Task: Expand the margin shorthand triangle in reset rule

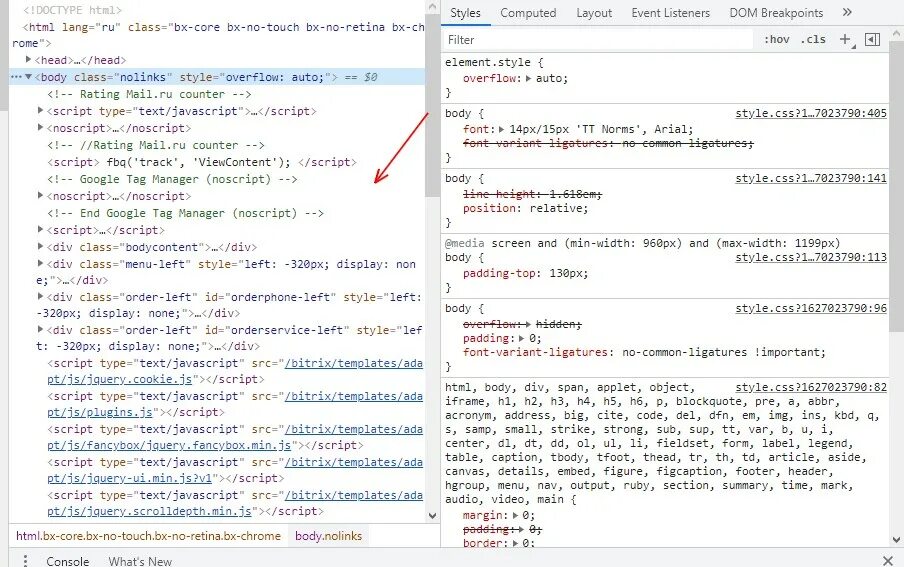Action: click(515, 515)
